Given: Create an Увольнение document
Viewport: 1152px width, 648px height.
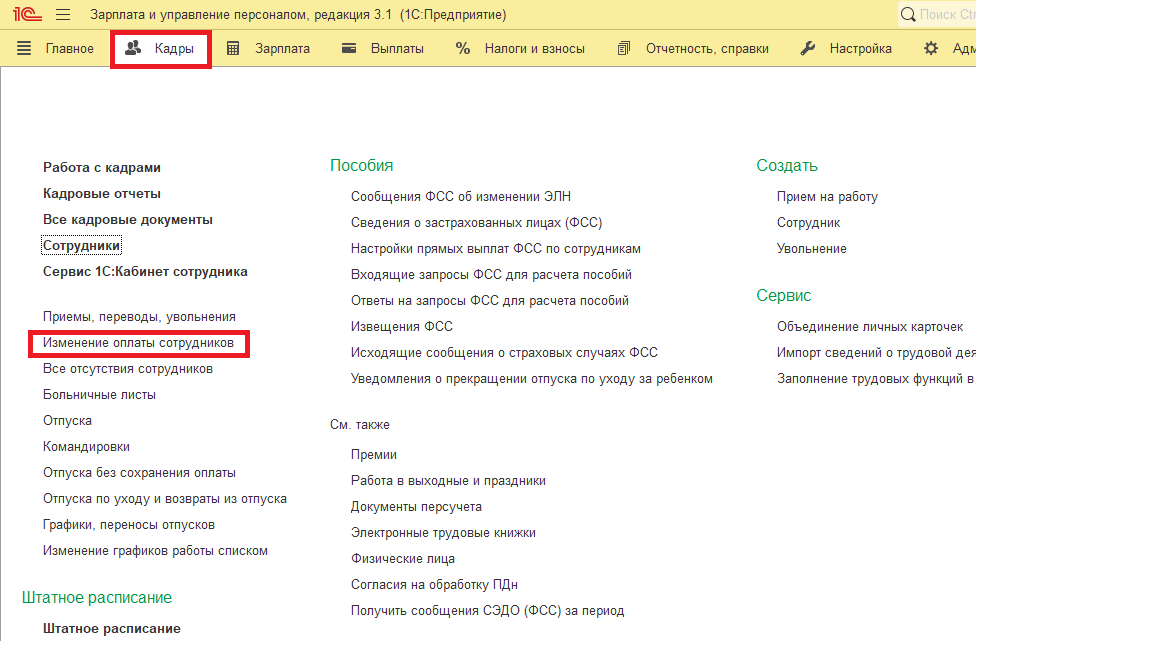Looking at the screenshot, I should tap(812, 248).
